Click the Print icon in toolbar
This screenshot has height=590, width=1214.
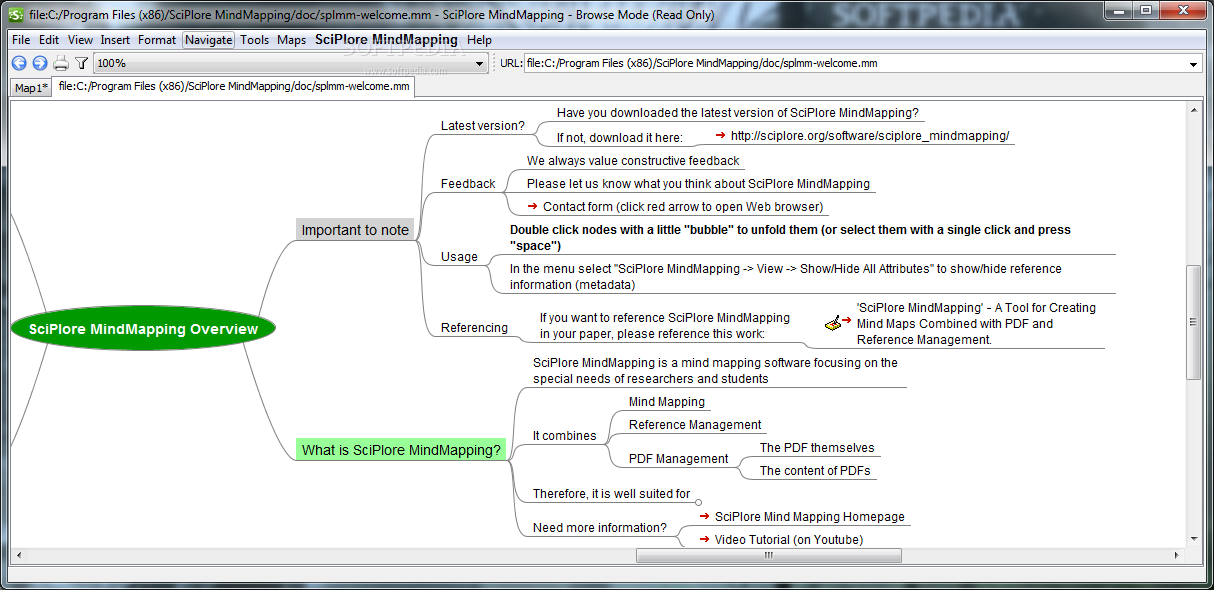point(61,63)
